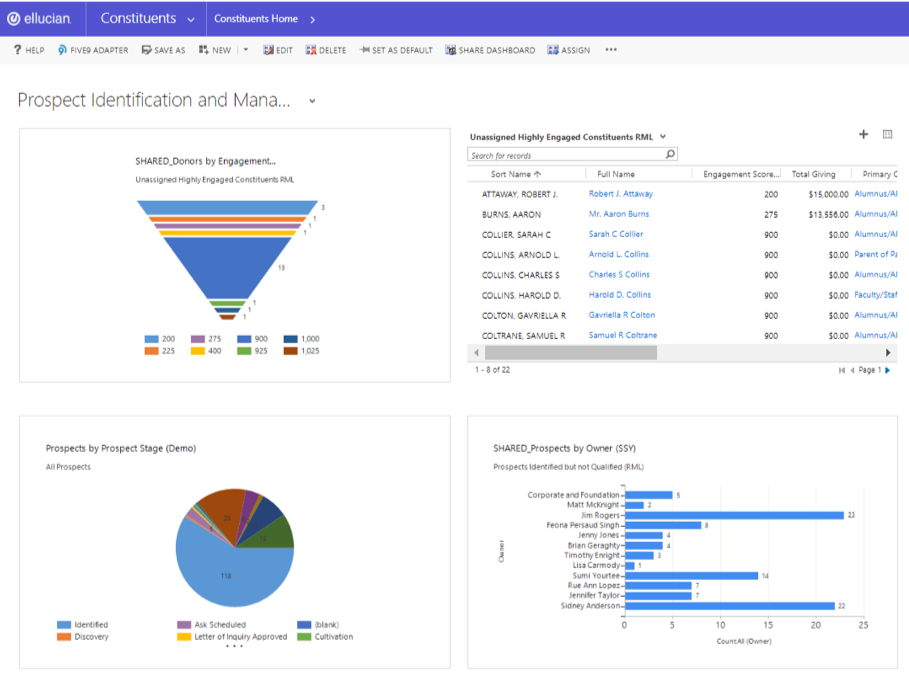This screenshot has width=909, height=679.
Task: Expand the Constituents navigation dropdown
Action: pos(190,19)
